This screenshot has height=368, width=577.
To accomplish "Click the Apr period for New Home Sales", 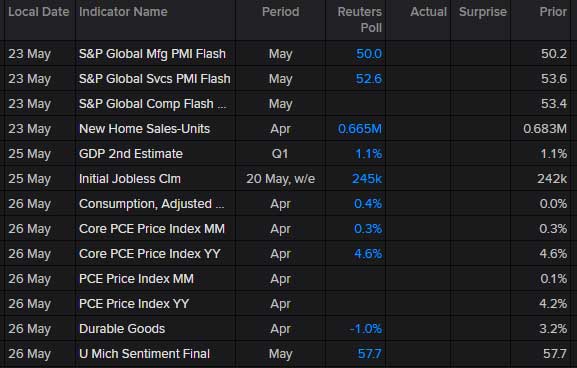I will click(280, 129).
